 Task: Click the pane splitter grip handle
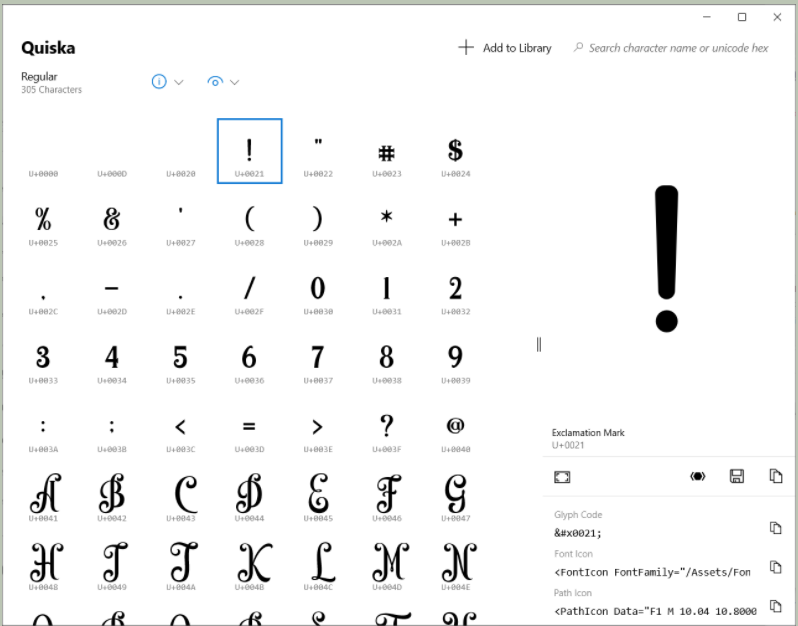coord(539,345)
